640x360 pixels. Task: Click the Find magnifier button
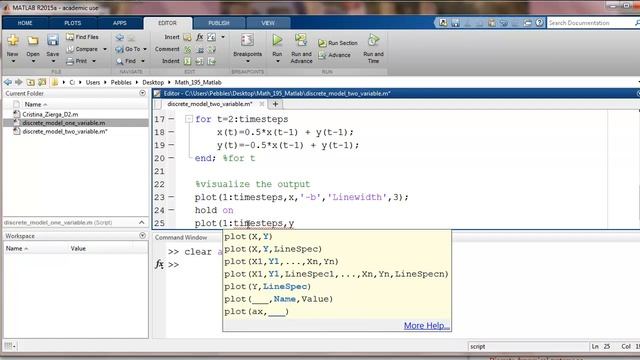click(x=126, y=61)
